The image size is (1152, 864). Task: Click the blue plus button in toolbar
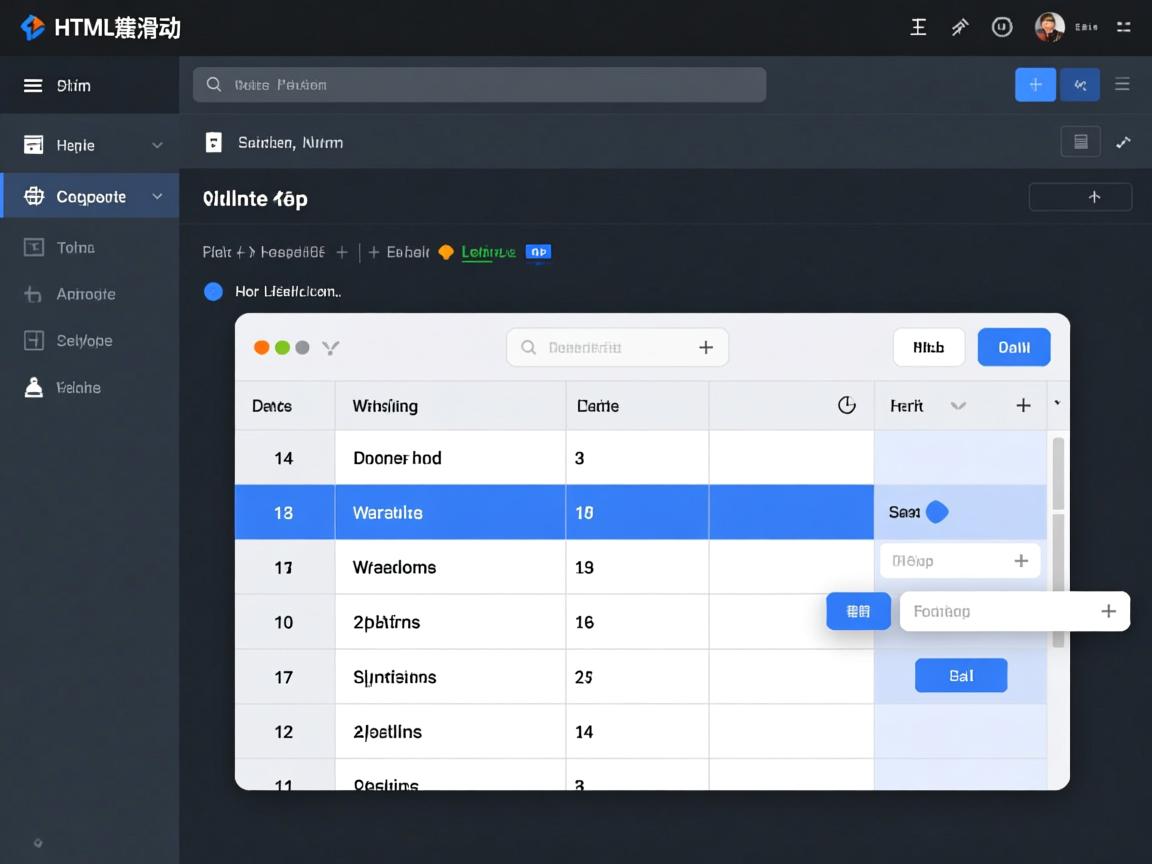tap(1035, 85)
